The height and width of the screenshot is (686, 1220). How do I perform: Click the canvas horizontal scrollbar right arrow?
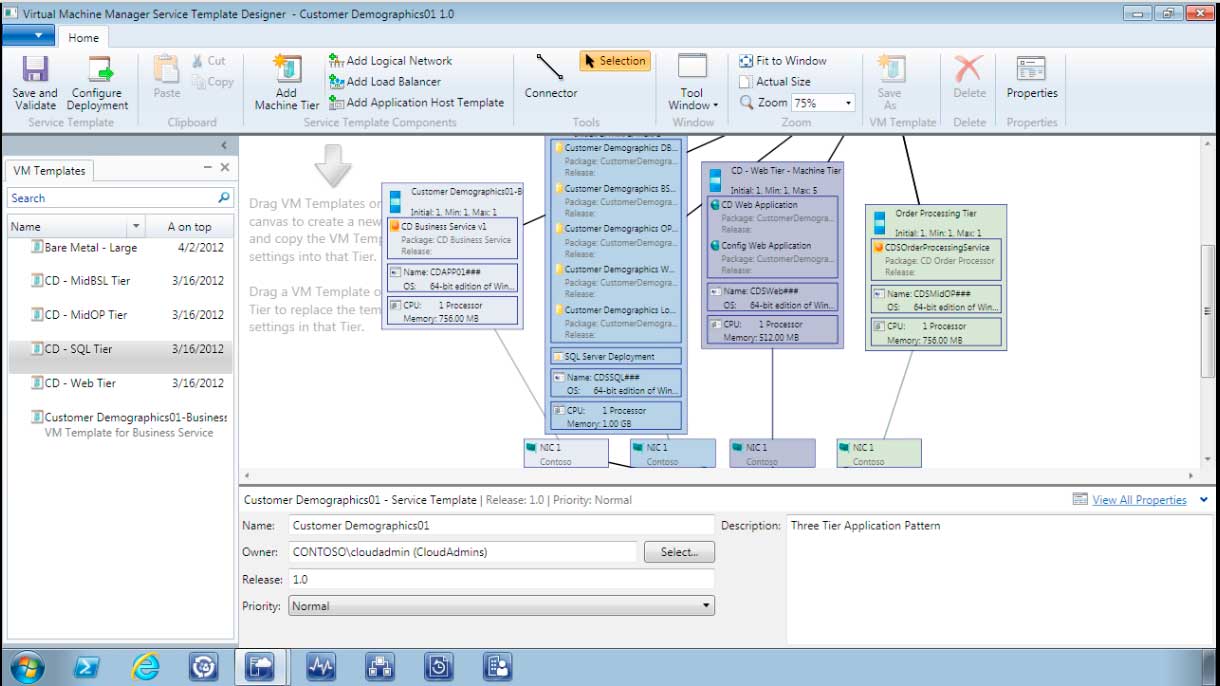click(x=1190, y=476)
